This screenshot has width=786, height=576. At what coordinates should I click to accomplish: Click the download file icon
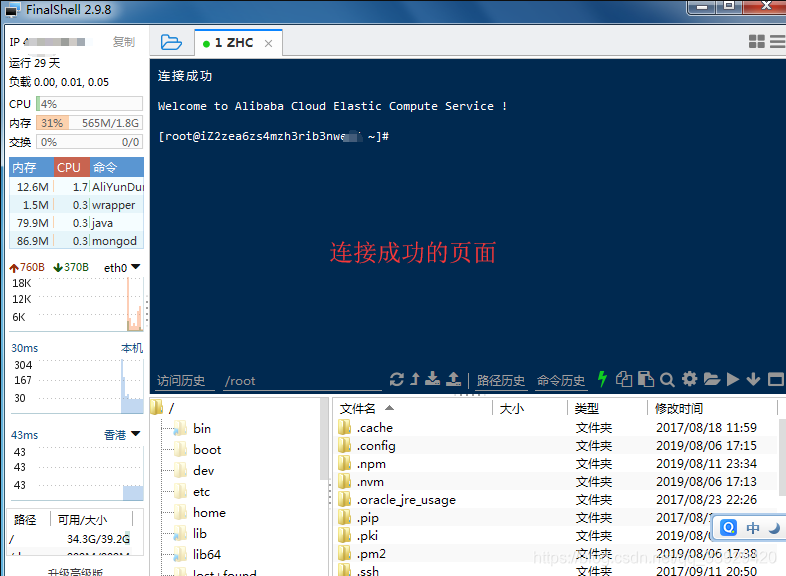coord(432,379)
